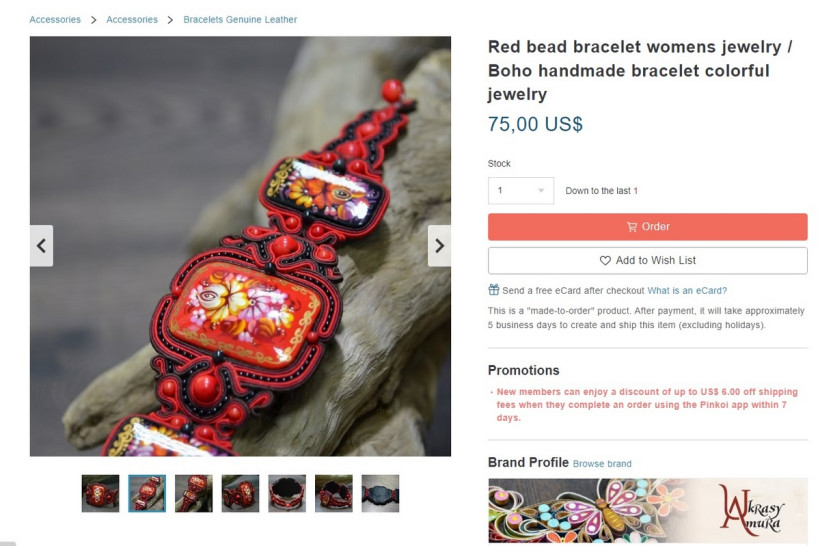Advance to the next product image with the right arrow
Viewport: 820px width, 546px height.
pyautogui.click(x=439, y=246)
